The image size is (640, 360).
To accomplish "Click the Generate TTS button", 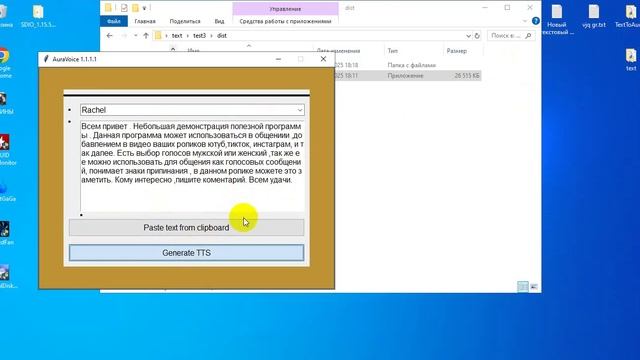I will click(x=186, y=253).
